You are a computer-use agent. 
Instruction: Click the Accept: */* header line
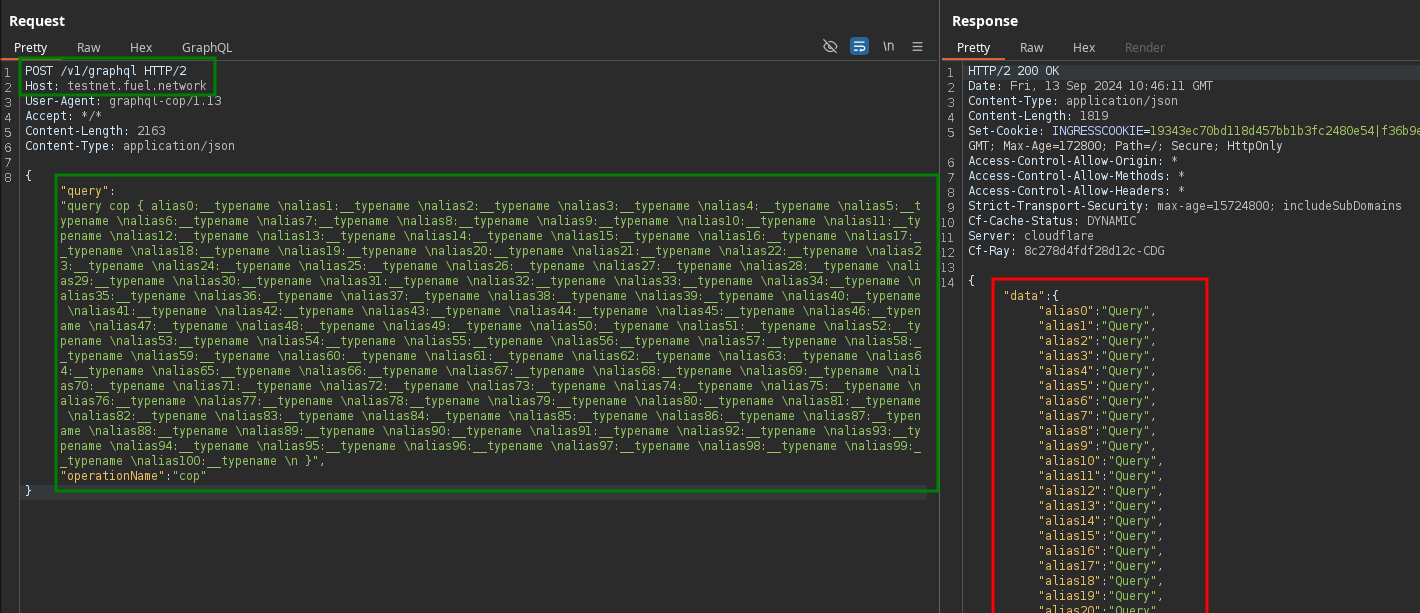[63, 116]
